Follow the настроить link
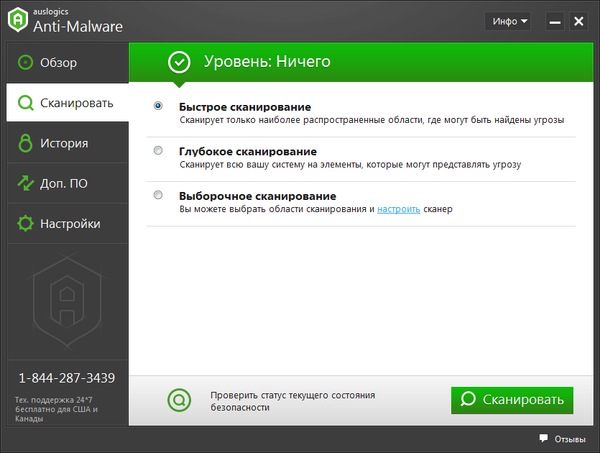 397,210
